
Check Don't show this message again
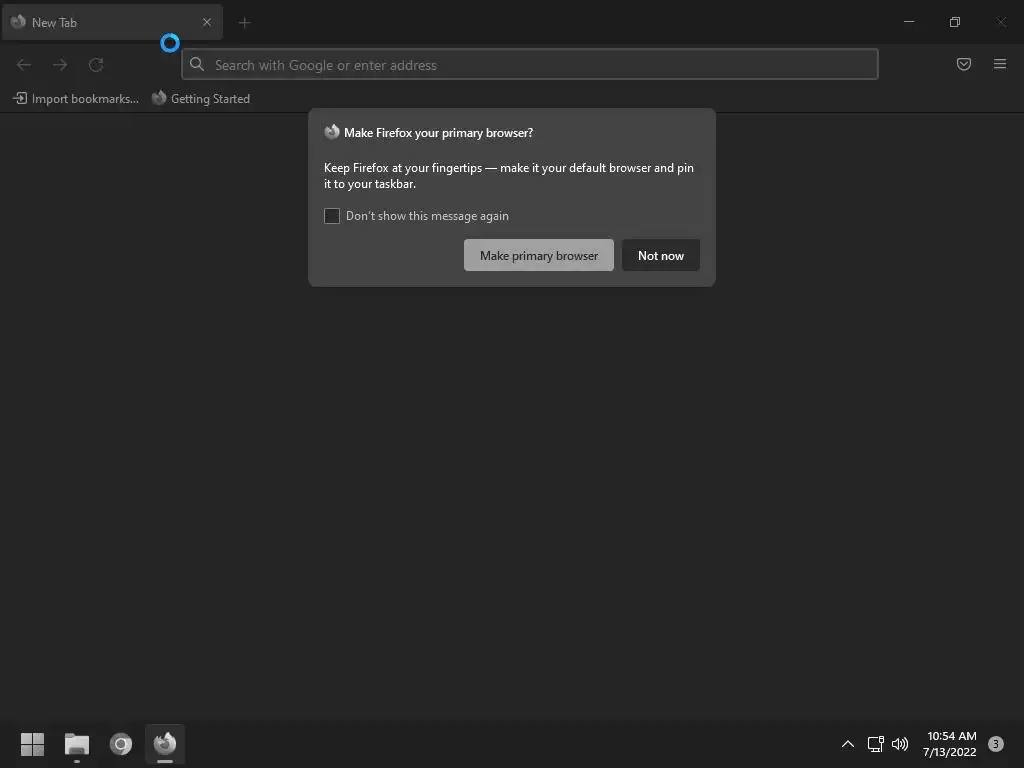coord(332,216)
